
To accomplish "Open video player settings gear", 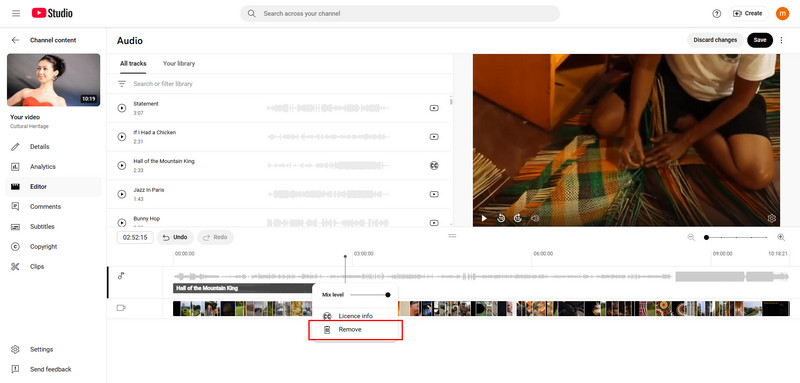I will (x=771, y=218).
